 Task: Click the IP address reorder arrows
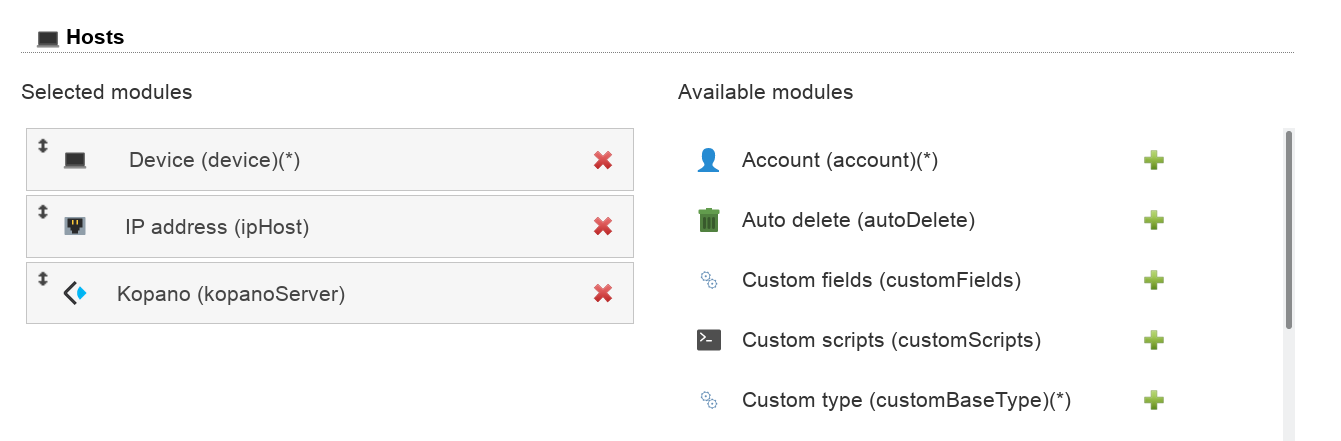(x=42, y=212)
